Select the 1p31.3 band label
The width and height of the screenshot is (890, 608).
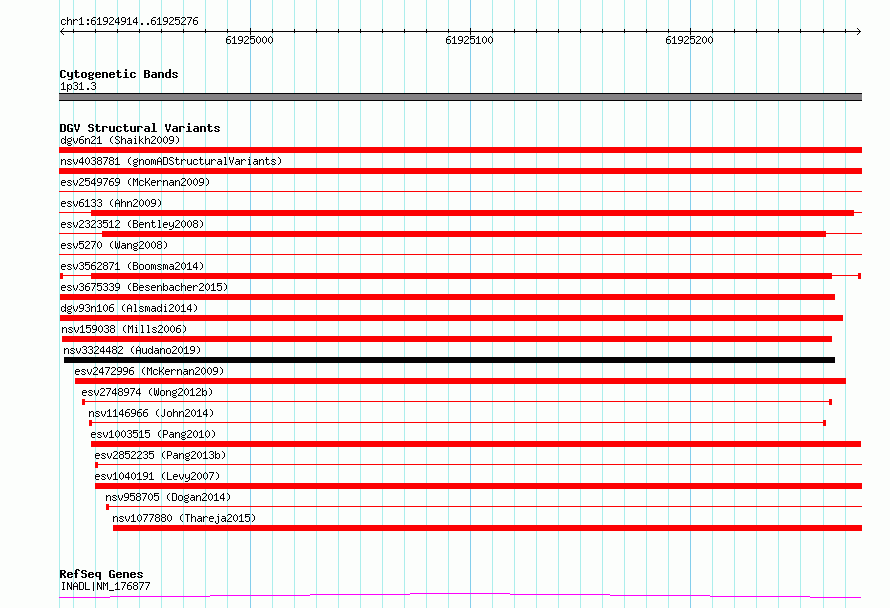coord(78,86)
